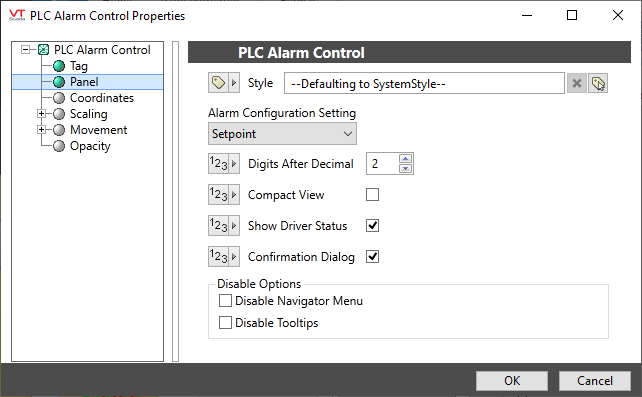Click the Style text field
The width and height of the screenshot is (642, 397).
tap(424, 83)
